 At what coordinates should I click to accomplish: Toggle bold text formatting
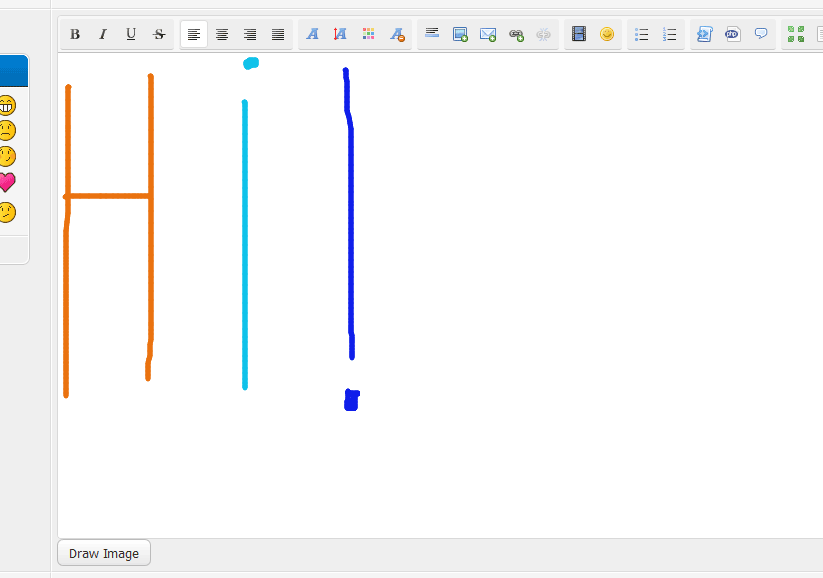[x=75, y=34]
